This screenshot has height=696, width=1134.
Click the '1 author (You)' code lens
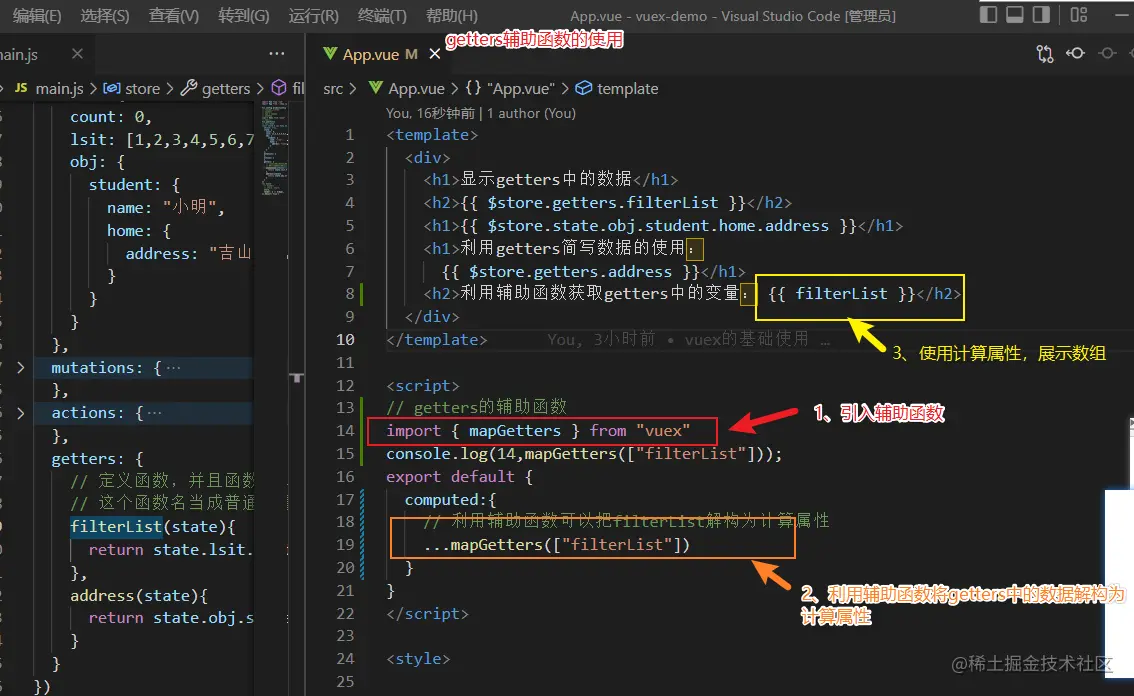coord(532,113)
